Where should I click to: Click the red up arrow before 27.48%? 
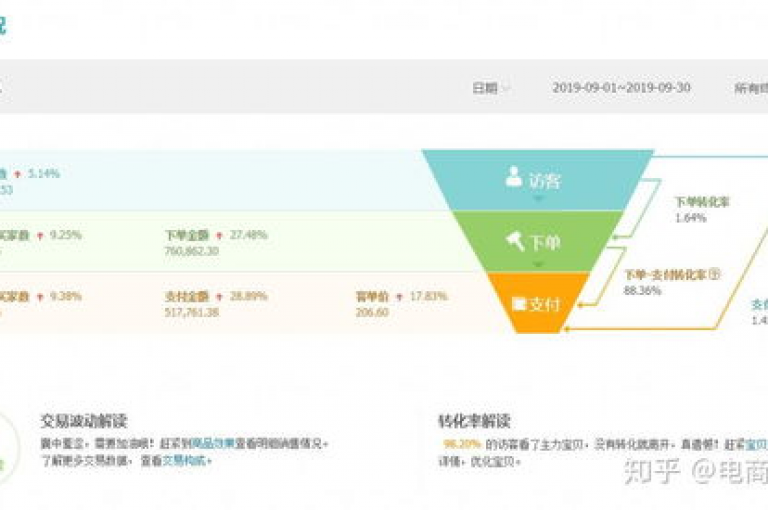pyautogui.click(x=219, y=236)
